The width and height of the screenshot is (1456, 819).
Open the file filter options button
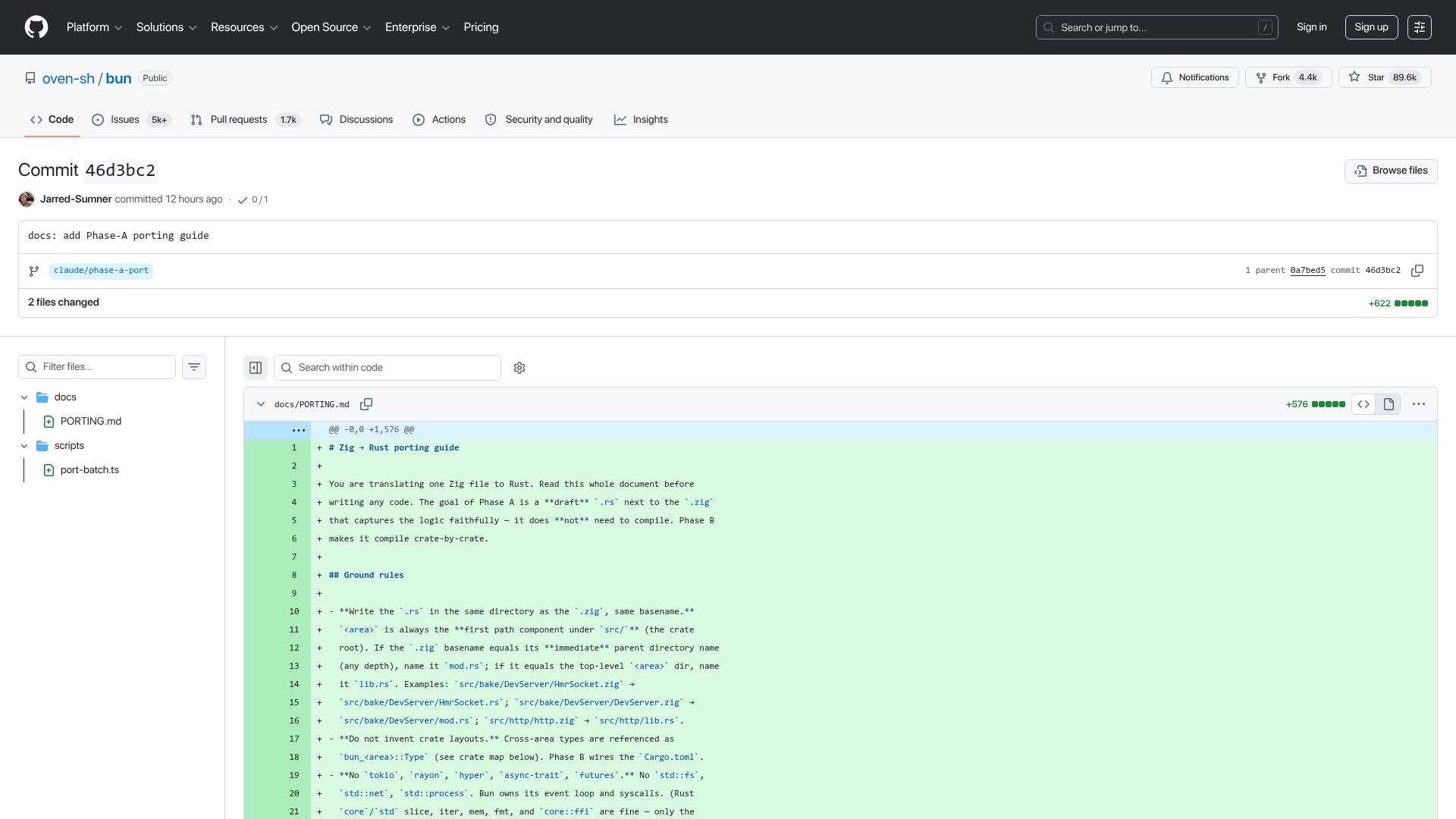tap(194, 367)
